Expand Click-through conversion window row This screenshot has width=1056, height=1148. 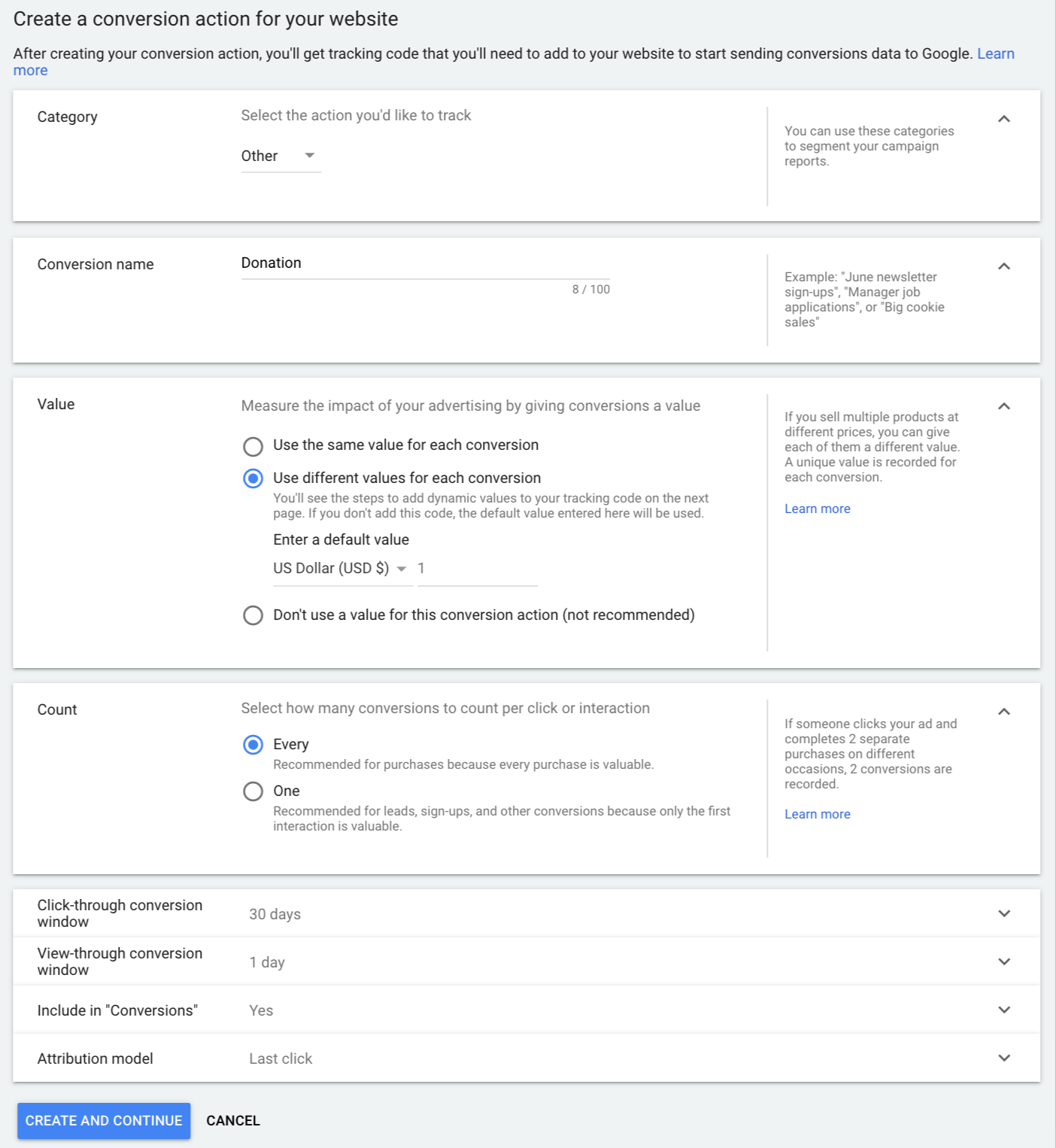(x=1003, y=913)
